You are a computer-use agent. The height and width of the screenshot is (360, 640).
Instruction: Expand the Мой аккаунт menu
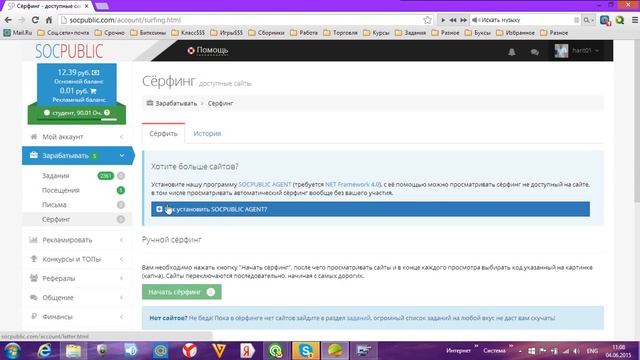point(76,137)
